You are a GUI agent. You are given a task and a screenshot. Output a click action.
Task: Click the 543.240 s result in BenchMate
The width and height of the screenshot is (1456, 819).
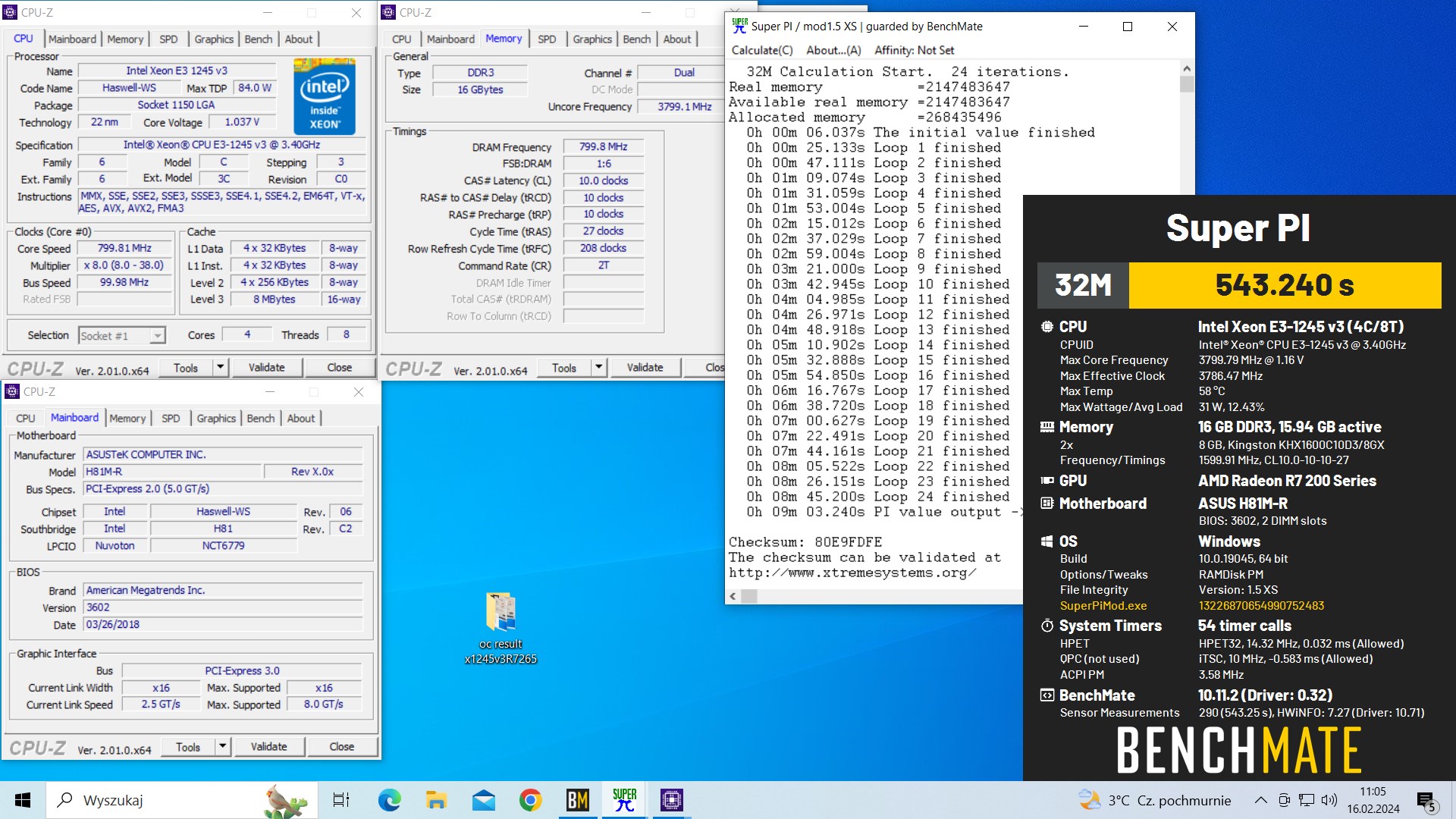tap(1285, 285)
